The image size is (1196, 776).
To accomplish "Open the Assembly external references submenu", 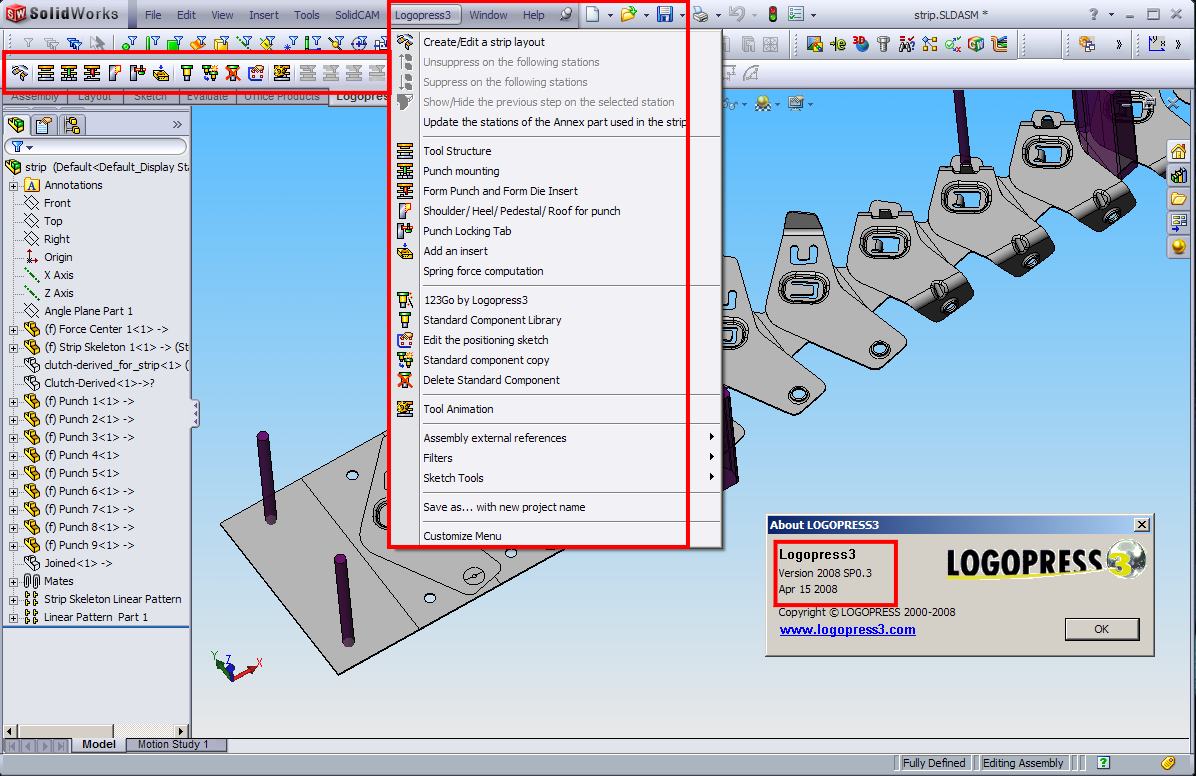I will click(555, 438).
